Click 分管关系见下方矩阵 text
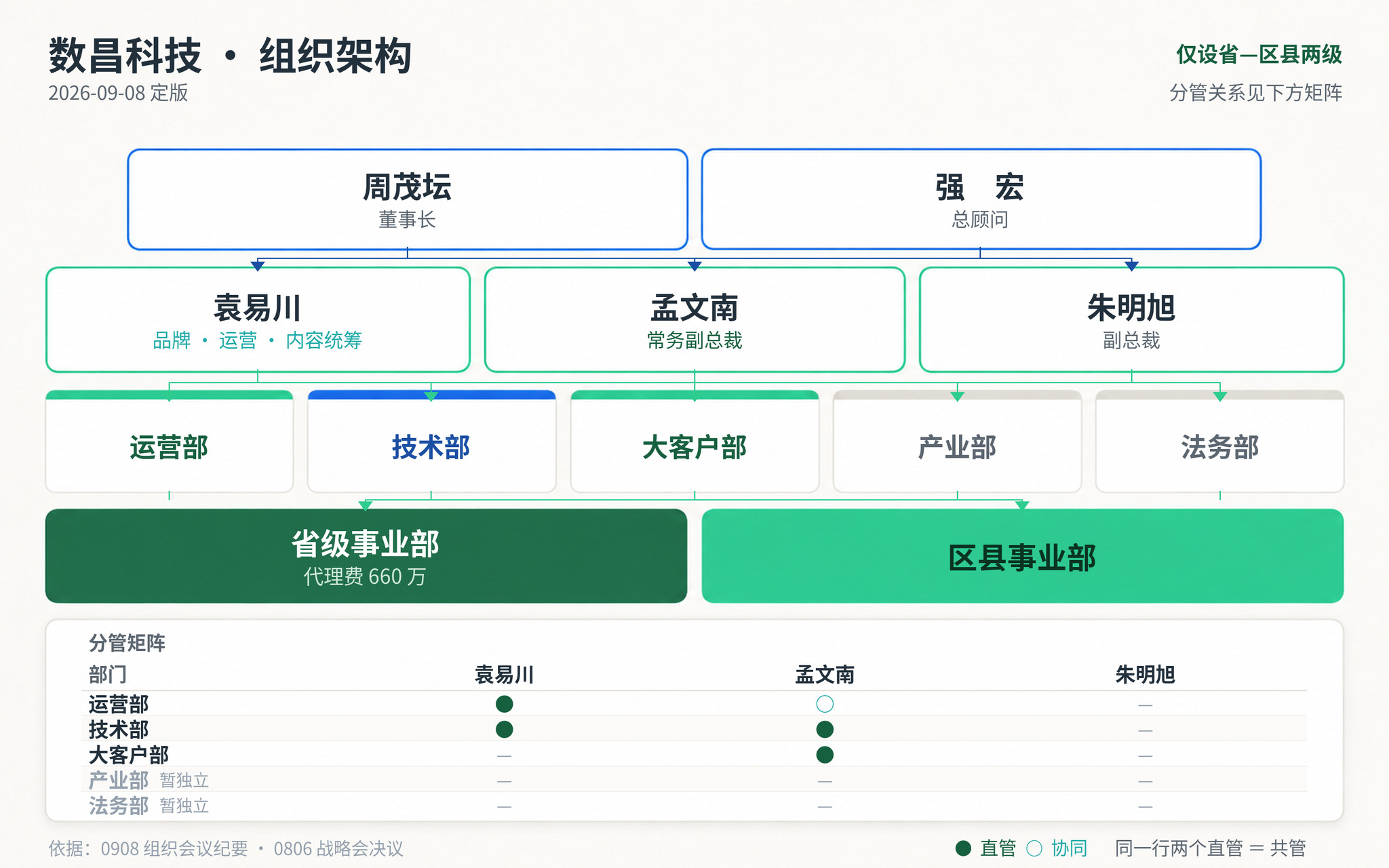 point(1256,93)
